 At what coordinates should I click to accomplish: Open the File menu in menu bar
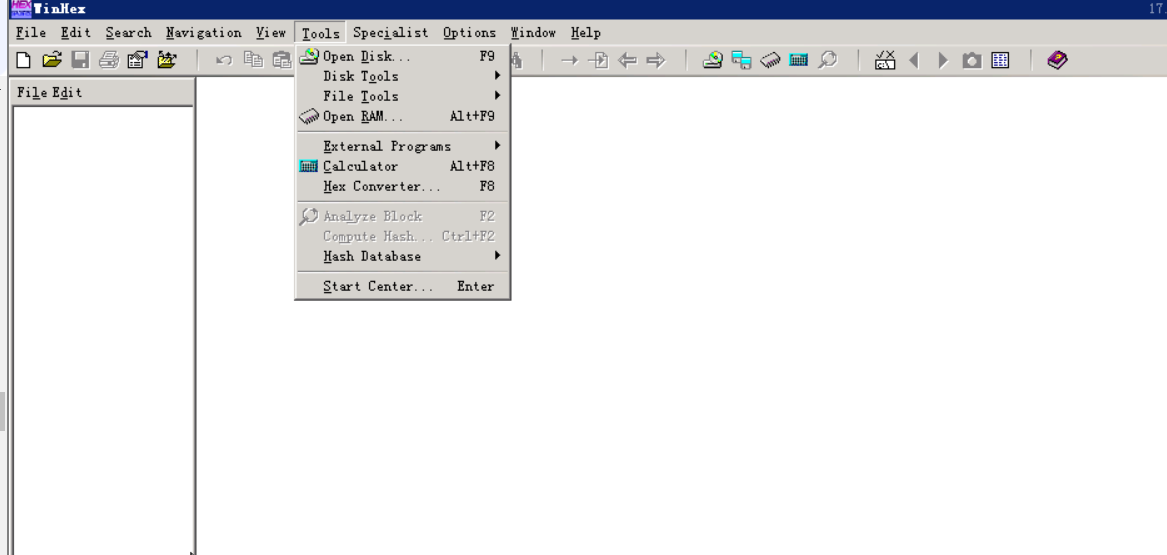(x=31, y=33)
